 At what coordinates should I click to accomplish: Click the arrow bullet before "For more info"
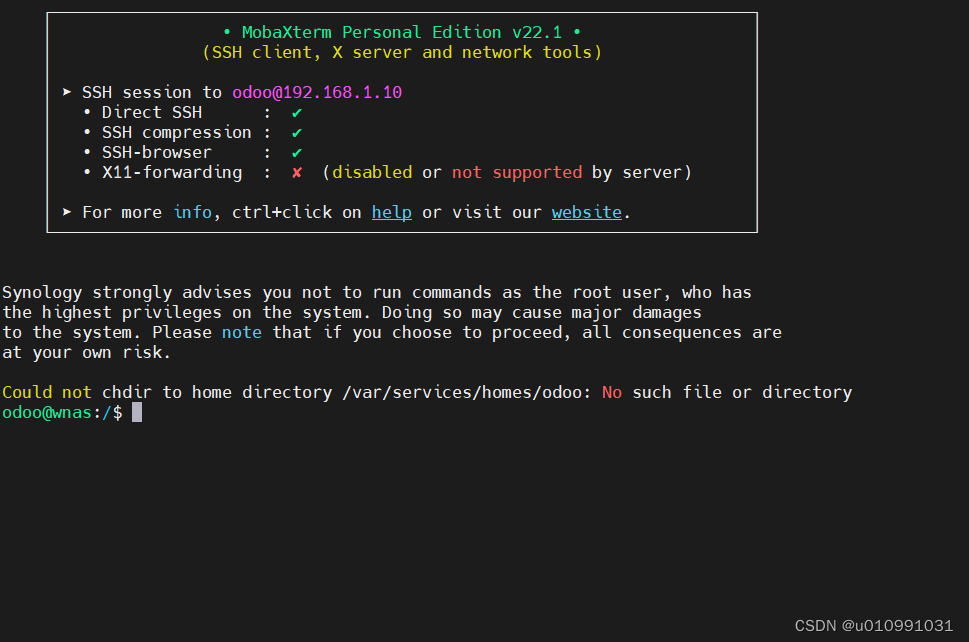click(x=67, y=212)
